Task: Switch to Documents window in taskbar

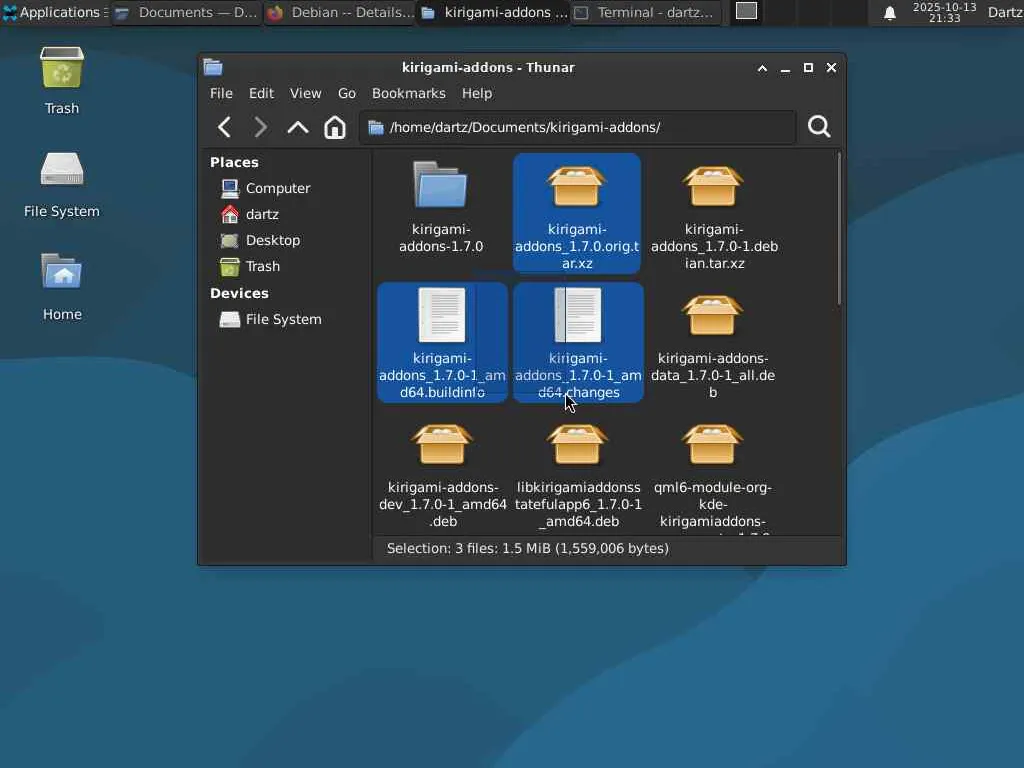Action: click(187, 12)
